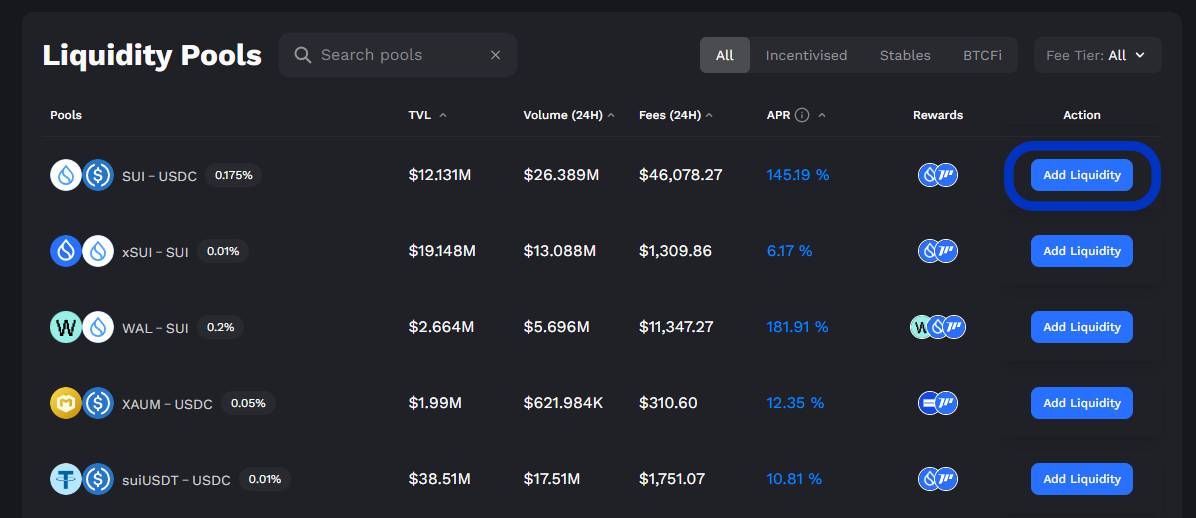This screenshot has height=518, width=1196.
Task: Clear search with the X icon
Action: pos(495,55)
